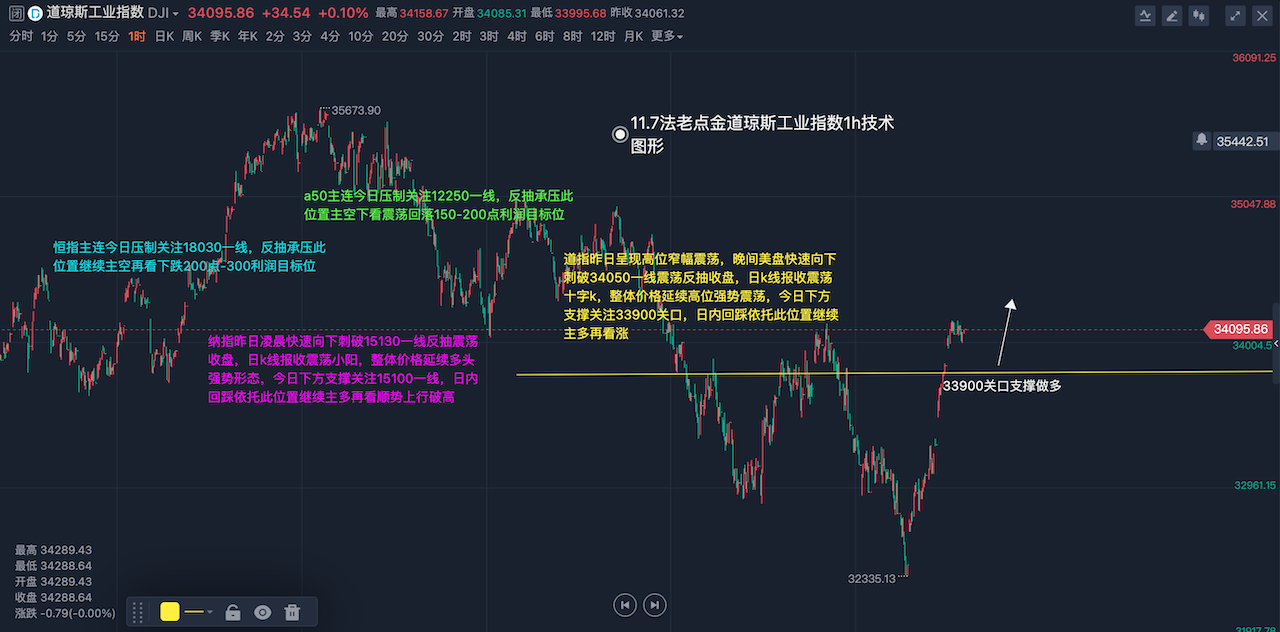Click the +0.10% change value

[345, 13]
